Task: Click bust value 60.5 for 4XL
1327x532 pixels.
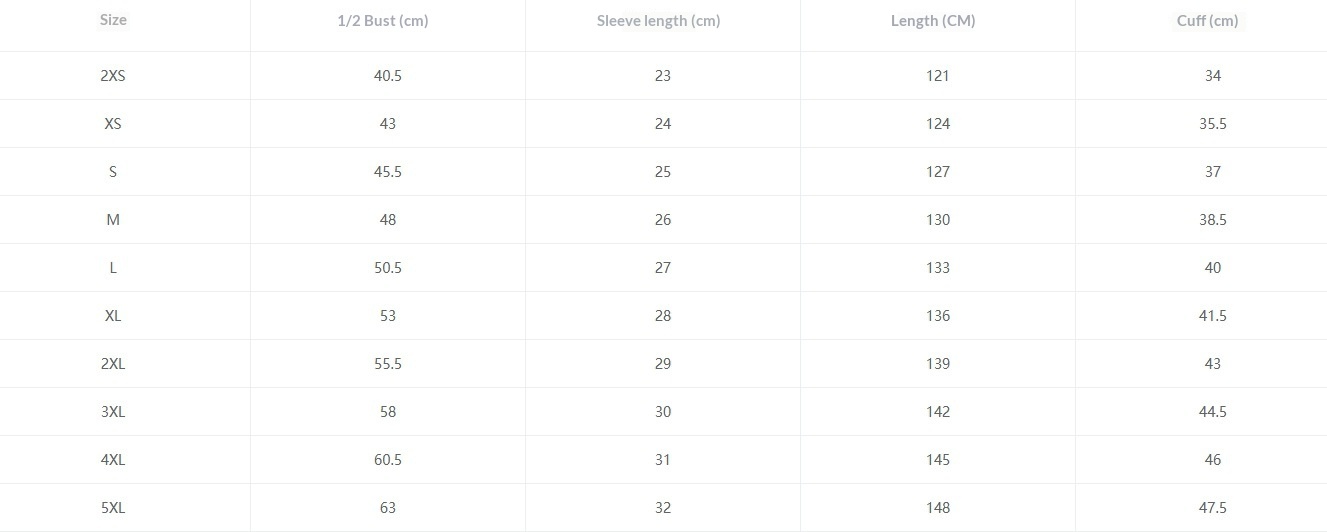Action: pyautogui.click(x=388, y=460)
